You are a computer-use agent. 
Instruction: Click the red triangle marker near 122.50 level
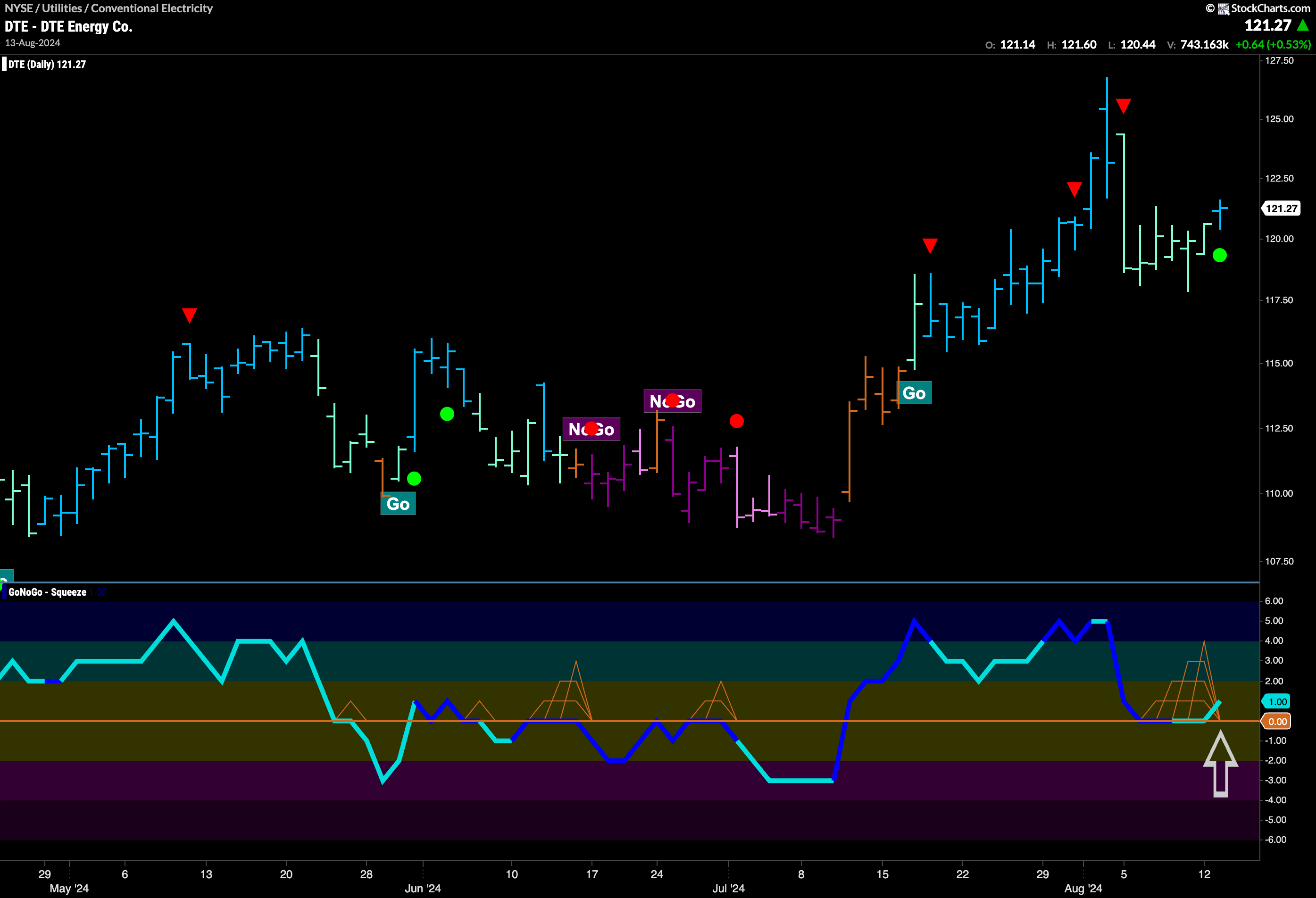[x=1074, y=189]
